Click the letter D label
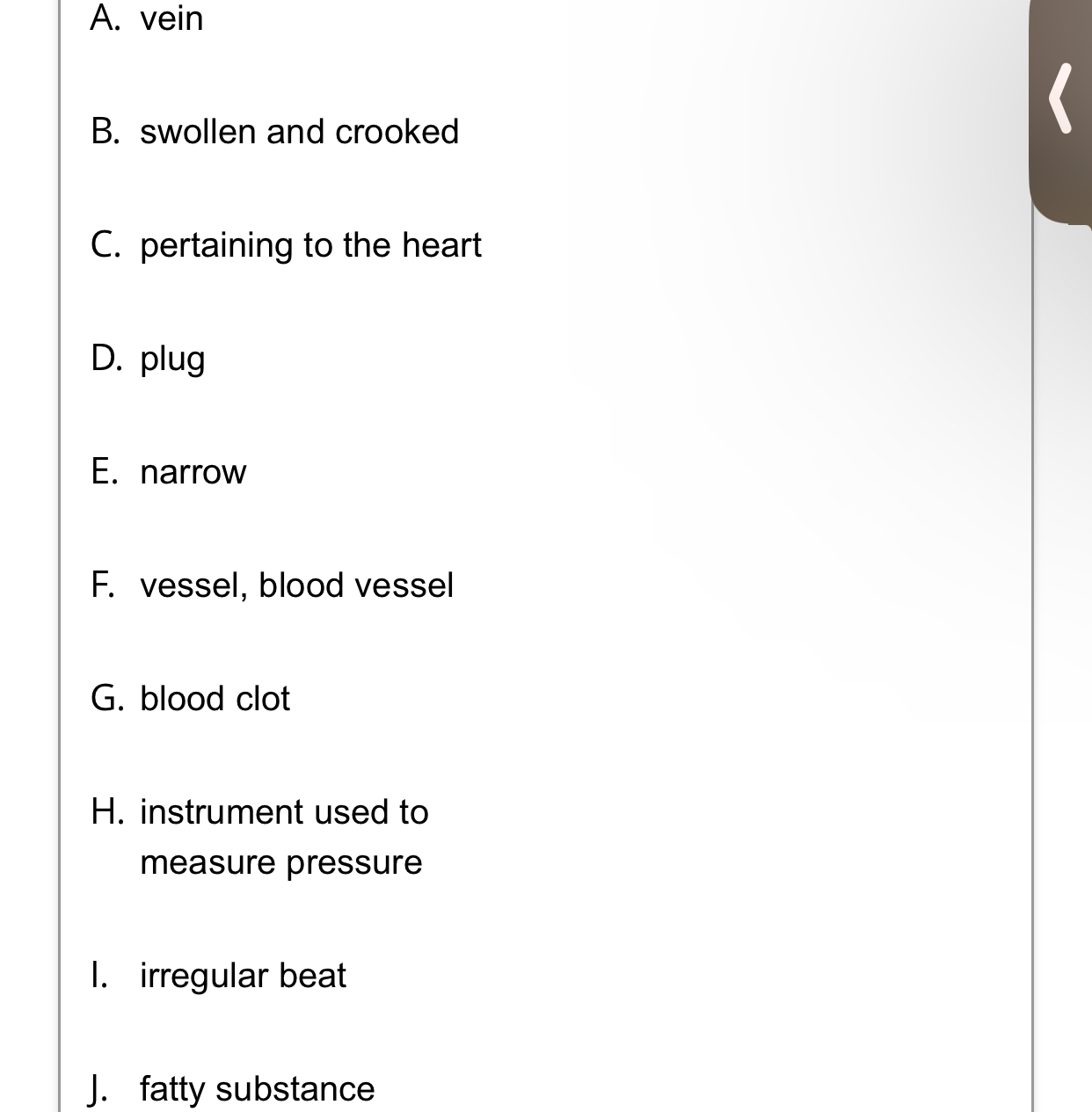This screenshot has height=1112, width=1092. click(106, 359)
